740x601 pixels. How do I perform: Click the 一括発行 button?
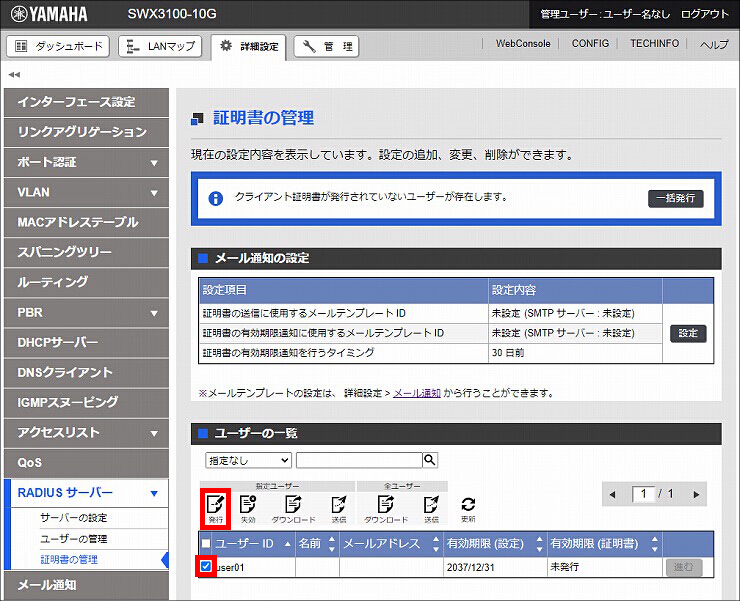tap(675, 198)
